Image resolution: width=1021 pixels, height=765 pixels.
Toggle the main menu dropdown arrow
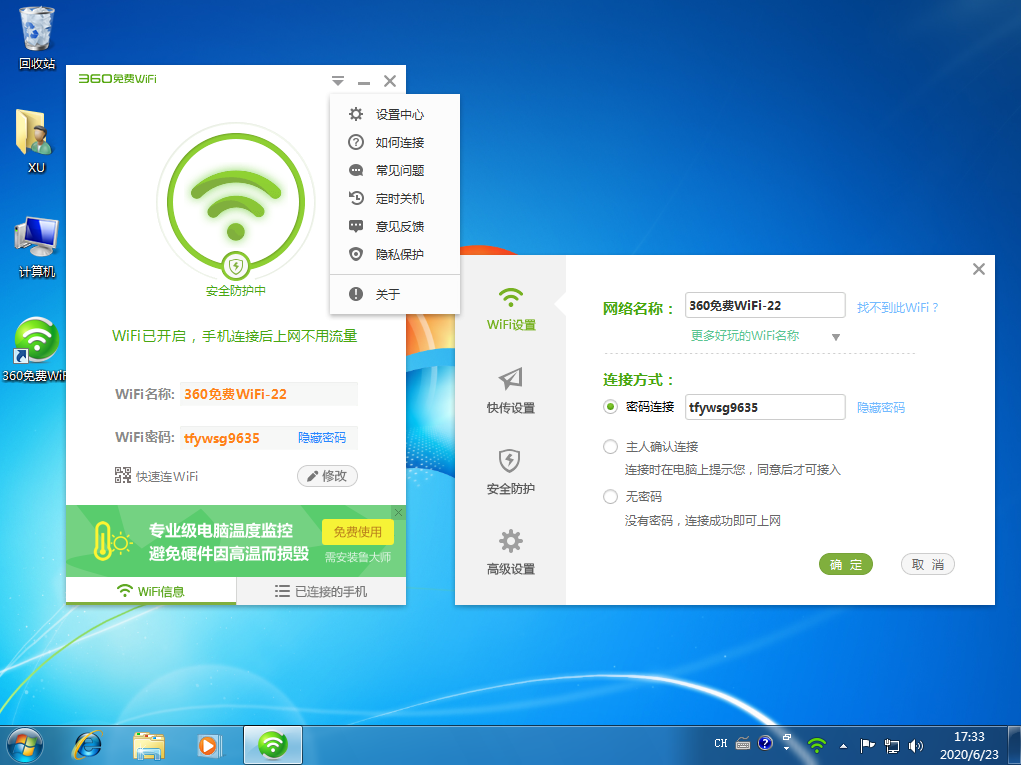pos(338,82)
